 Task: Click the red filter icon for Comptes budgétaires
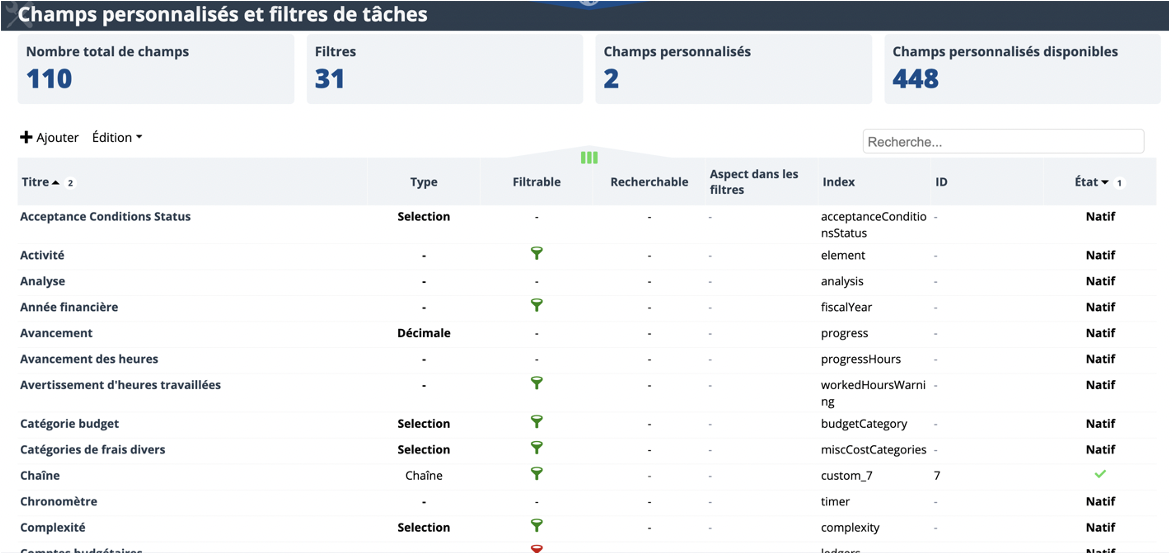coord(536,549)
